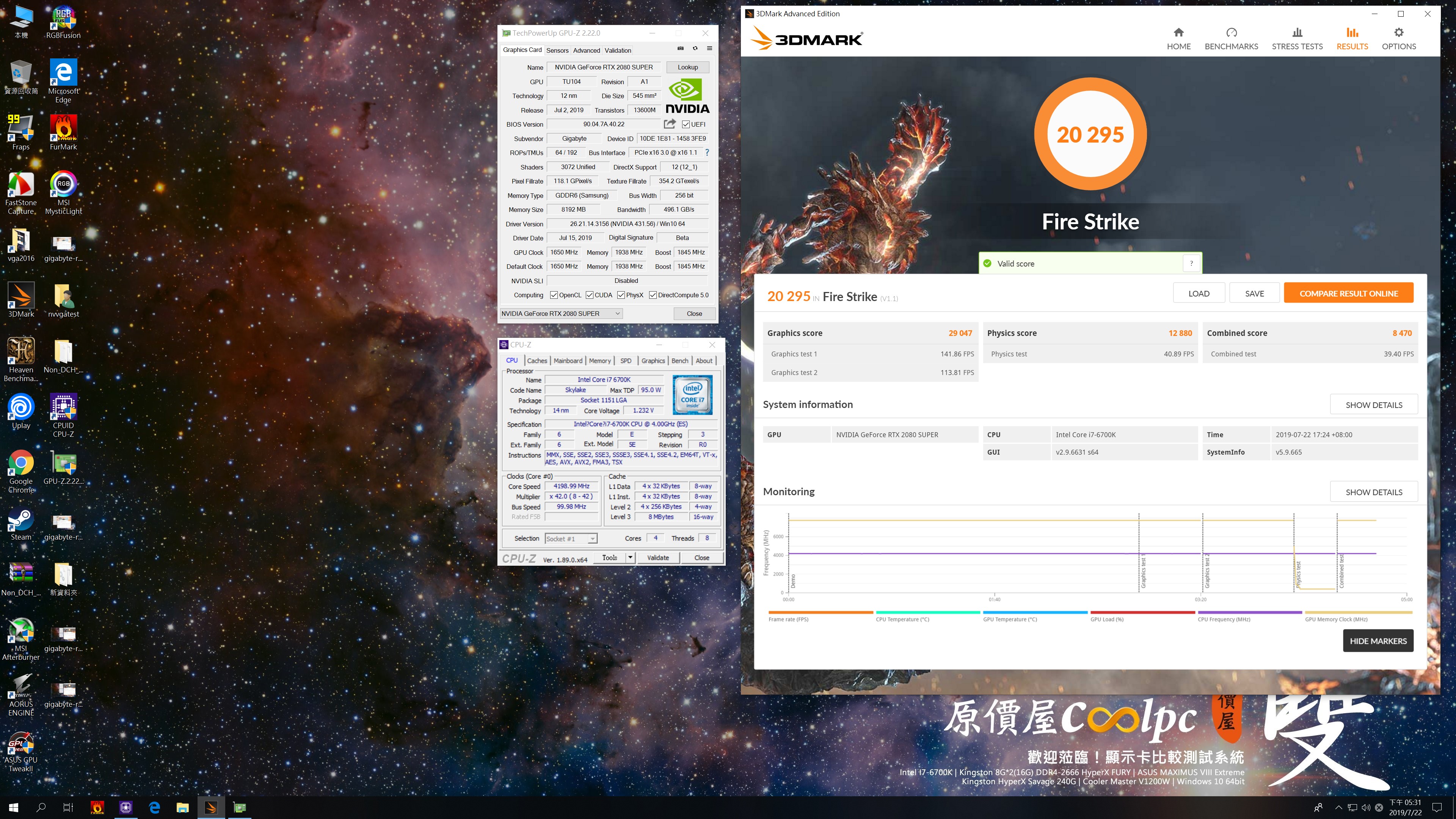This screenshot has height=819, width=1456.
Task: Toggle the CUDA checkbox
Action: pos(590,295)
